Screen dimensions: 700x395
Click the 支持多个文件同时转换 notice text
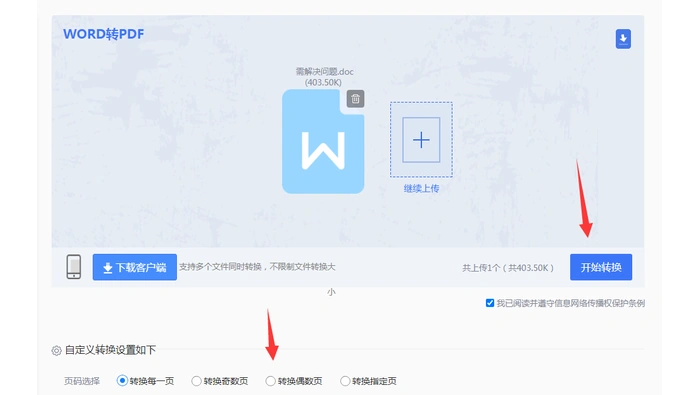tap(257, 267)
